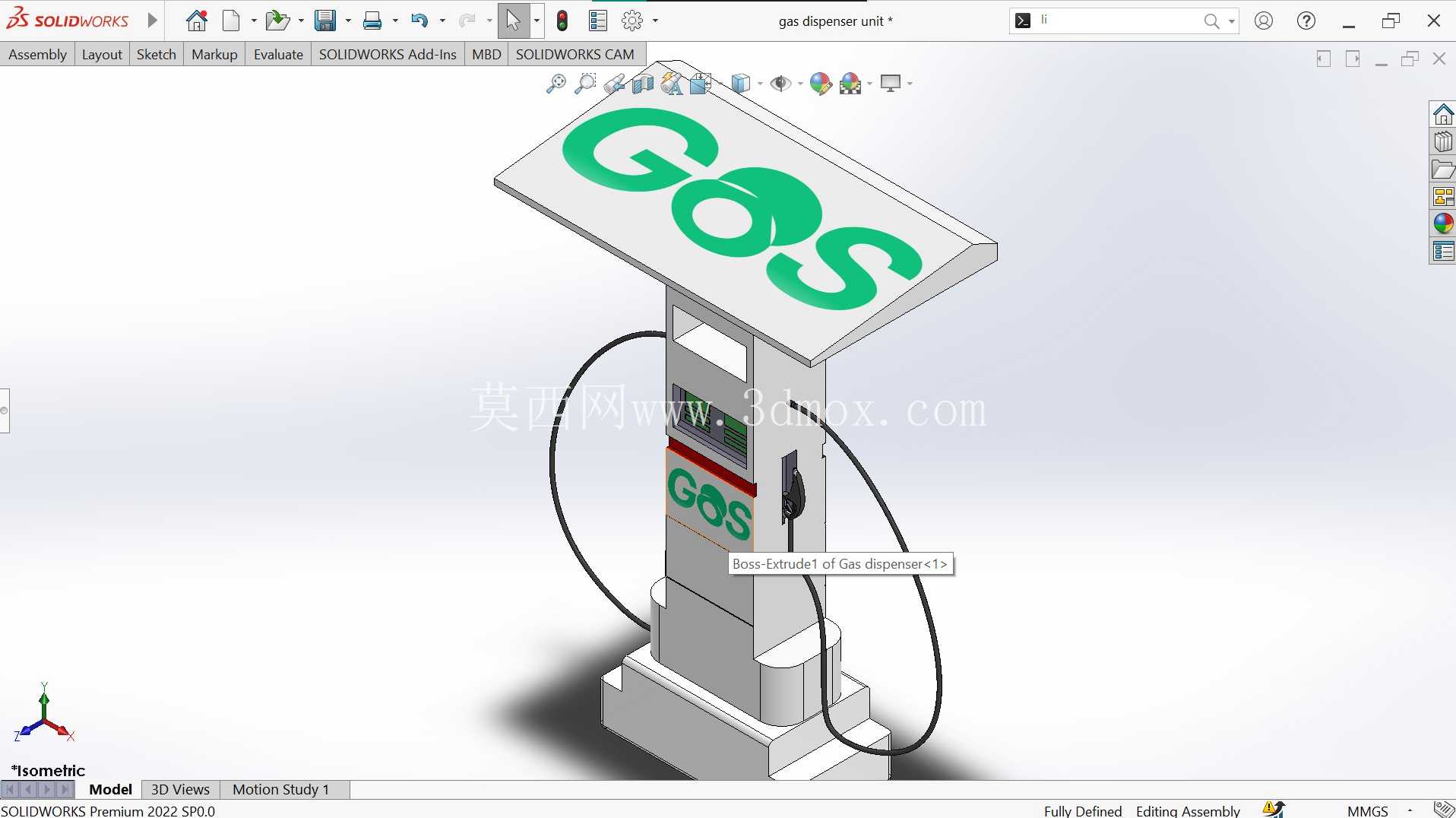The image size is (1456, 818).
Task: Save the assembly with the floppy disk icon
Action: point(325,21)
